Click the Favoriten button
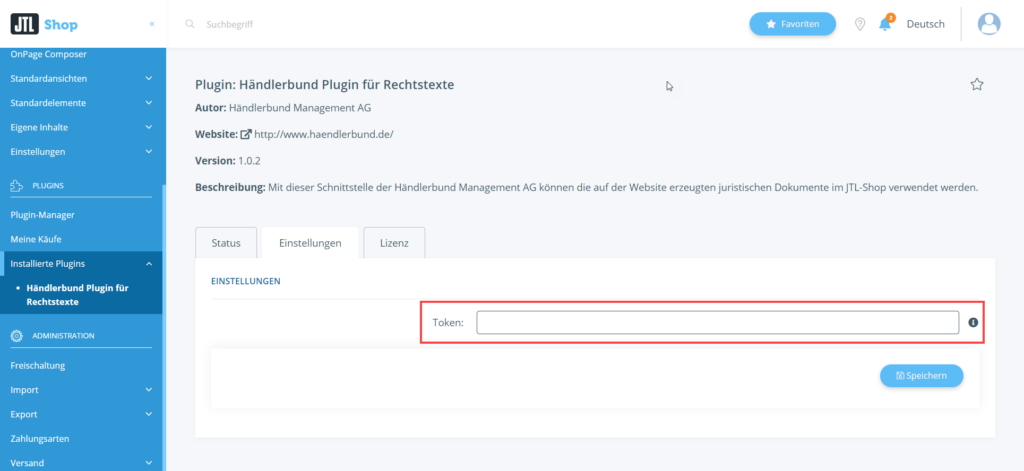The image size is (1024, 471). (792, 24)
